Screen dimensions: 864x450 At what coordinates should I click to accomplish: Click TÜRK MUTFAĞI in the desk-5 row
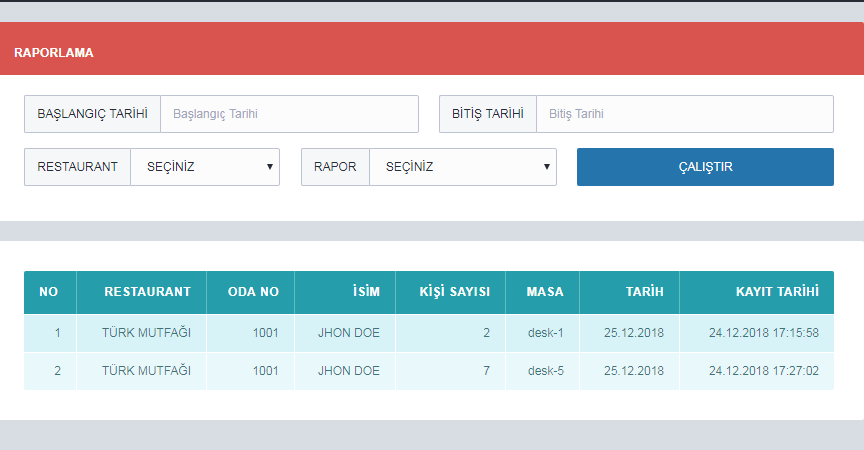click(147, 371)
